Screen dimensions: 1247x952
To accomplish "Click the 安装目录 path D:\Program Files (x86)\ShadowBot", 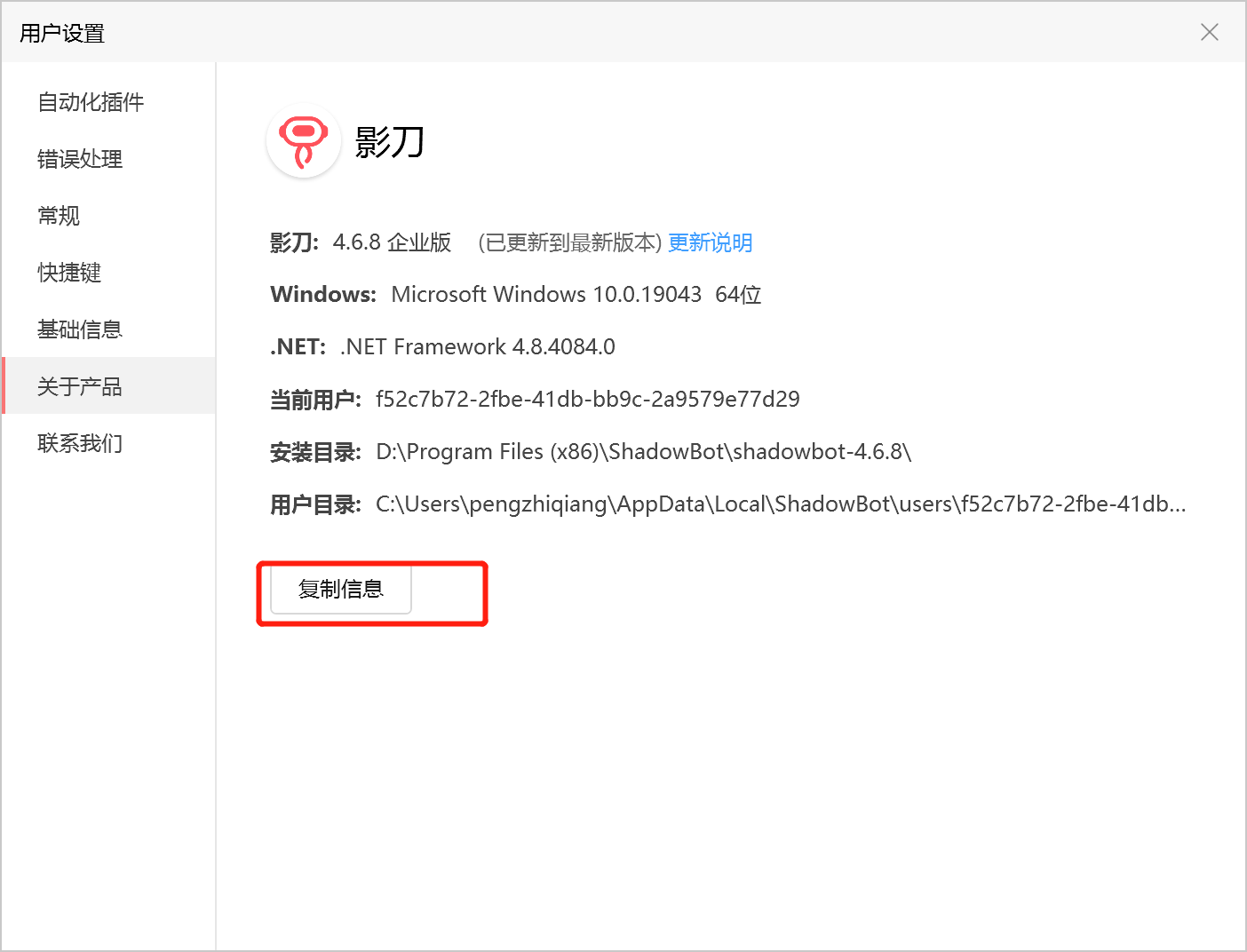I will 644,452.
